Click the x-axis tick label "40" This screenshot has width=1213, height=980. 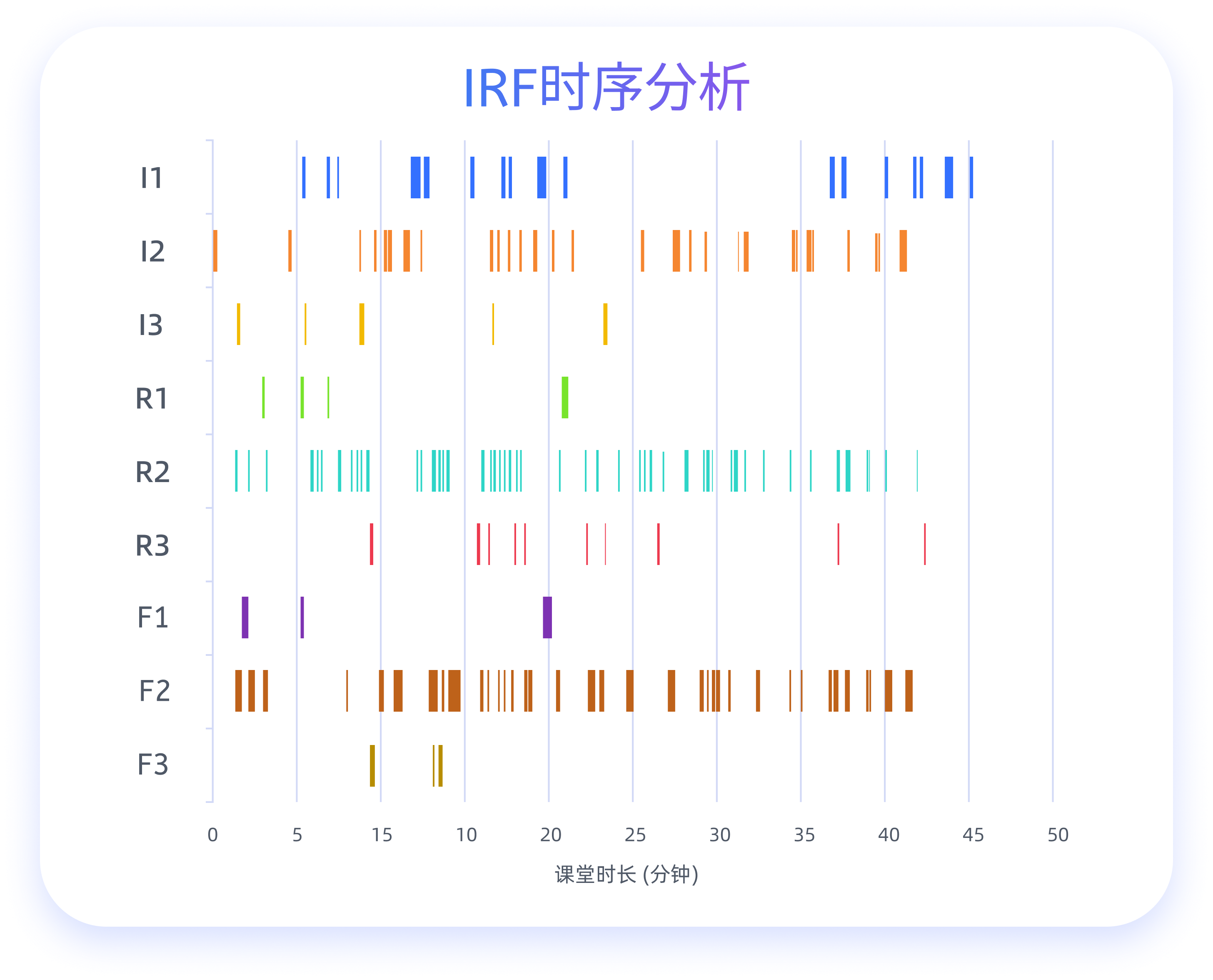(x=889, y=834)
